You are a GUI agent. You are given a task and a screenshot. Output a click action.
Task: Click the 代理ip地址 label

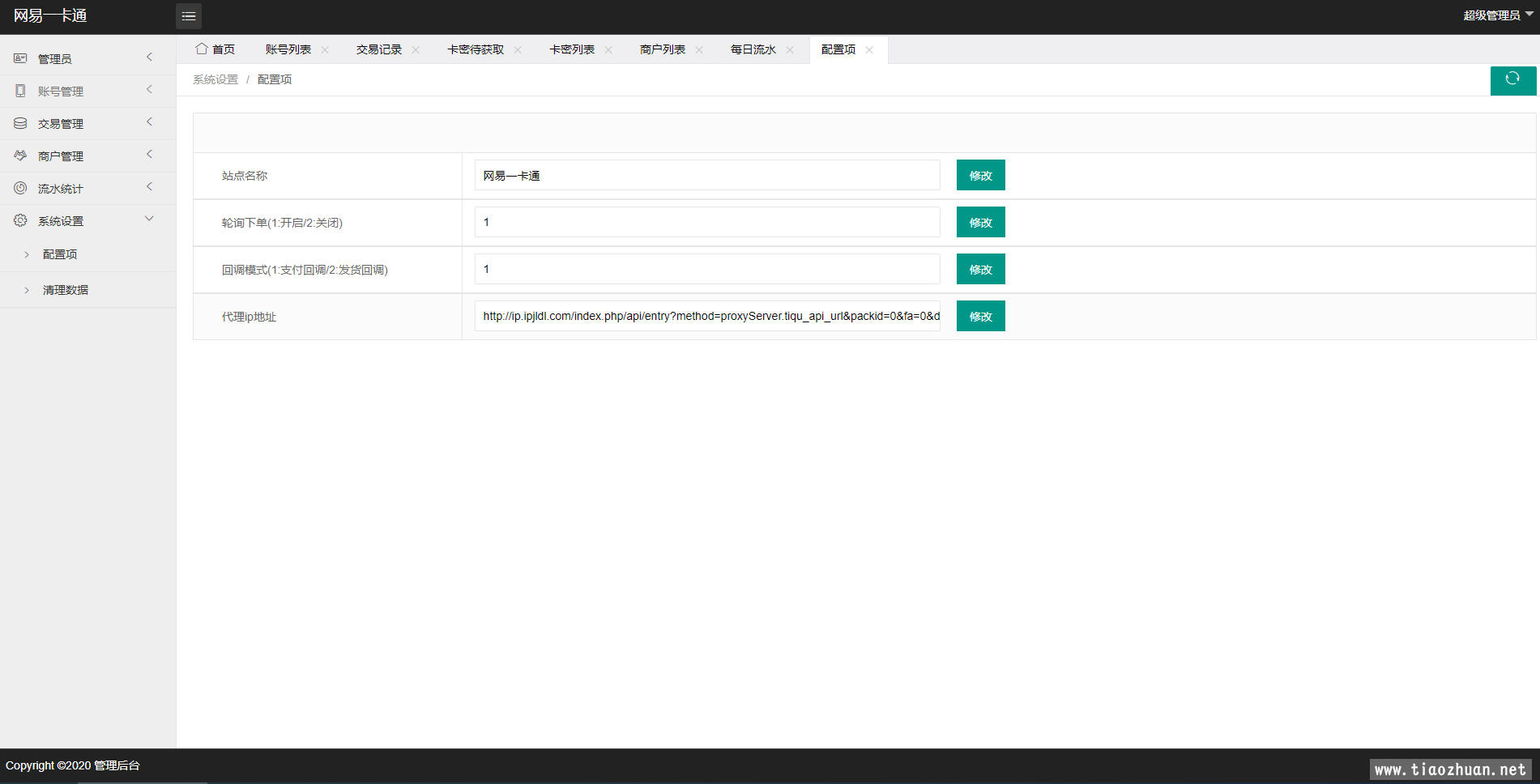[x=249, y=317]
